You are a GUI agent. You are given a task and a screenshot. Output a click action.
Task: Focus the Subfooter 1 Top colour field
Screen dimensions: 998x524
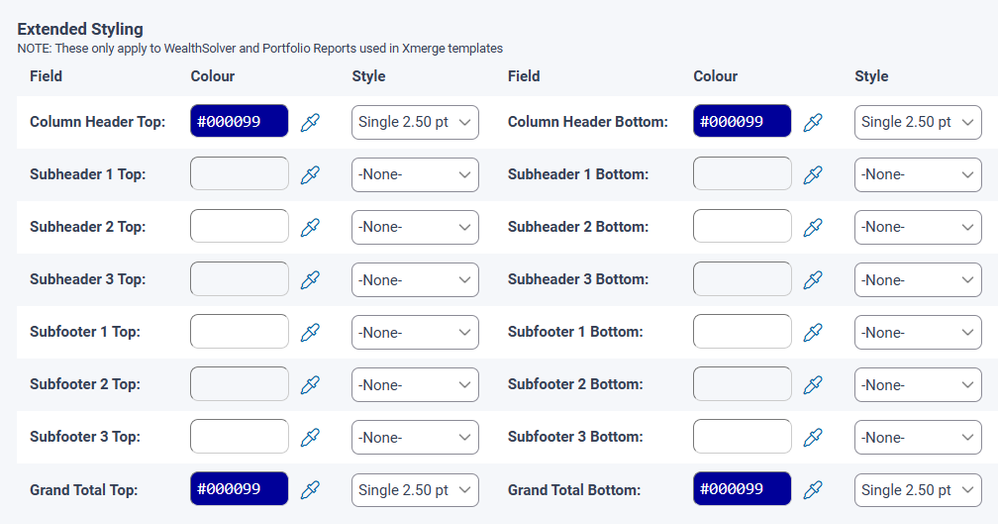click(239, 332)
